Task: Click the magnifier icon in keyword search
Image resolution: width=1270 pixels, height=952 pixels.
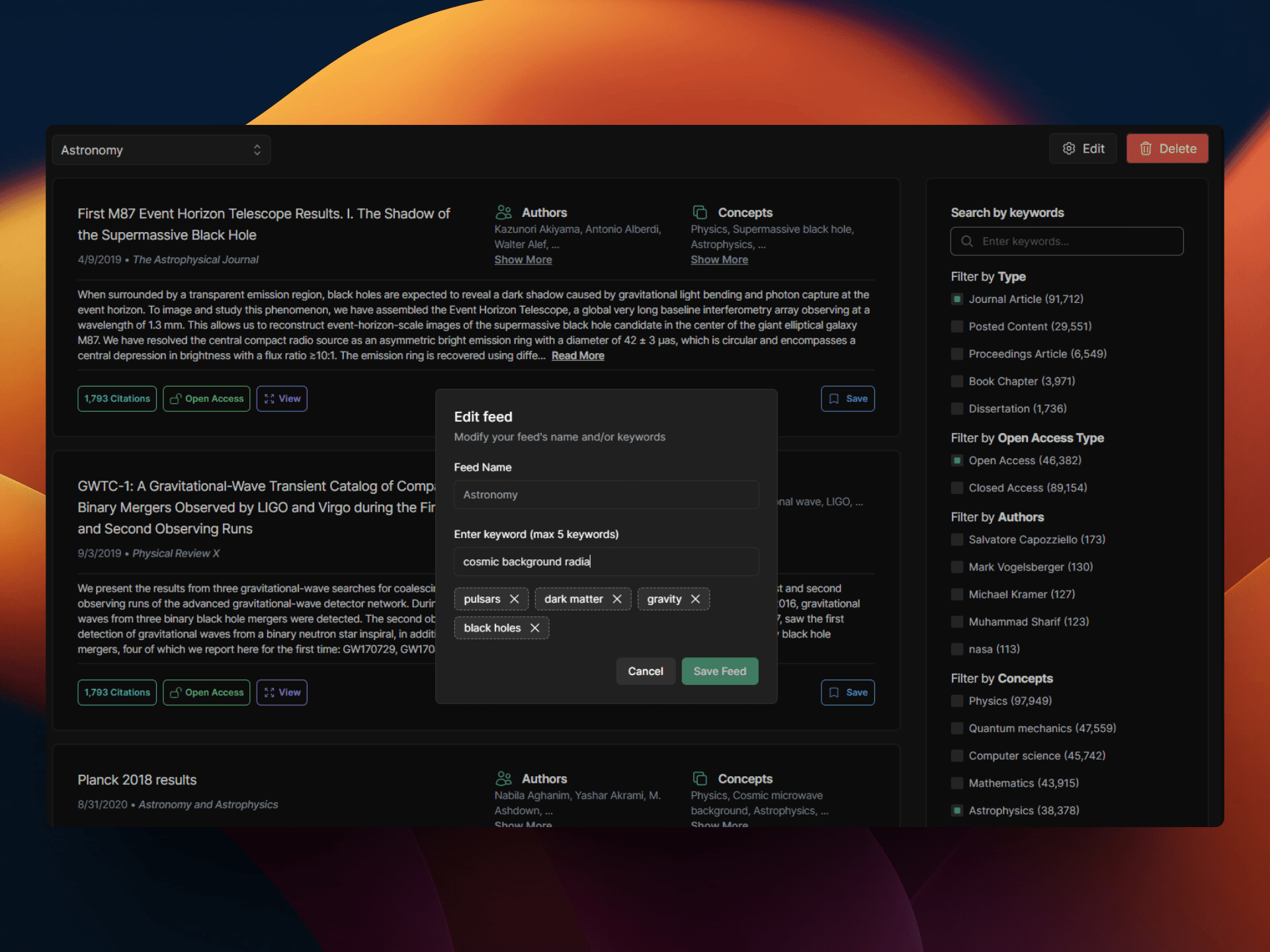Action: (967, 241)
